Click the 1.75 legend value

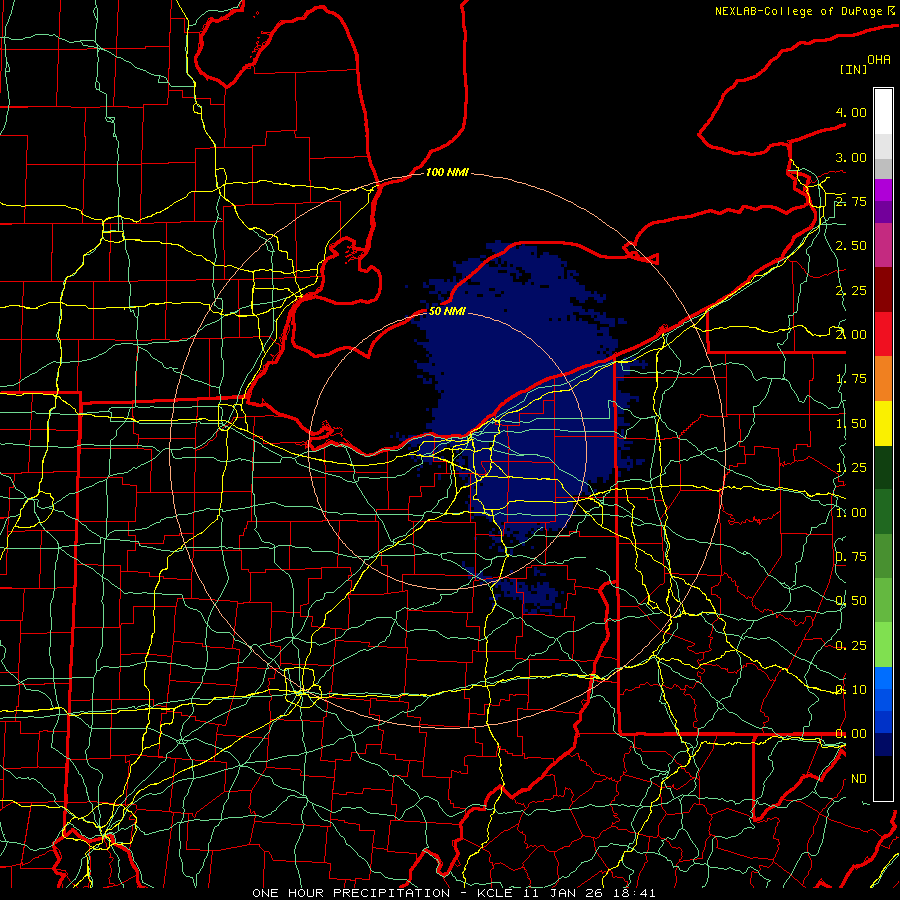pos(851,379)
